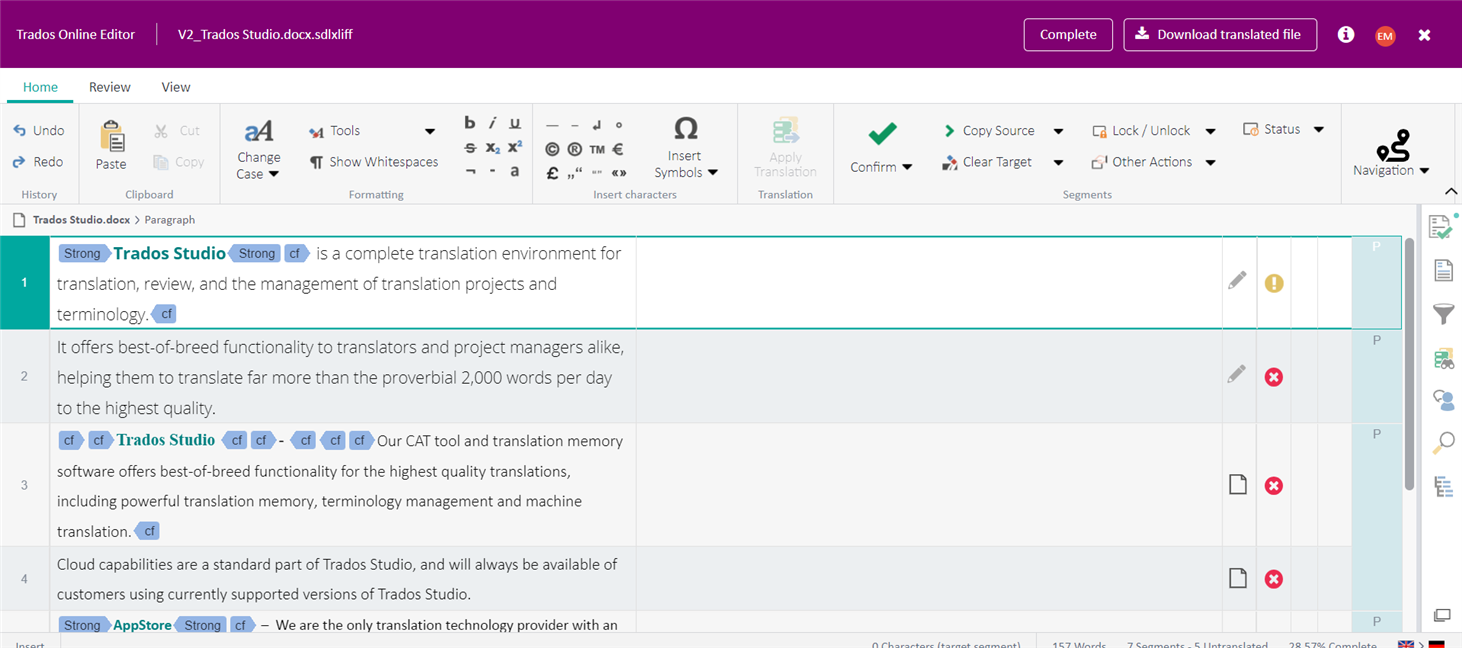Click the Complete button
1462x648 pixels.
click(x=1068, y=34)
